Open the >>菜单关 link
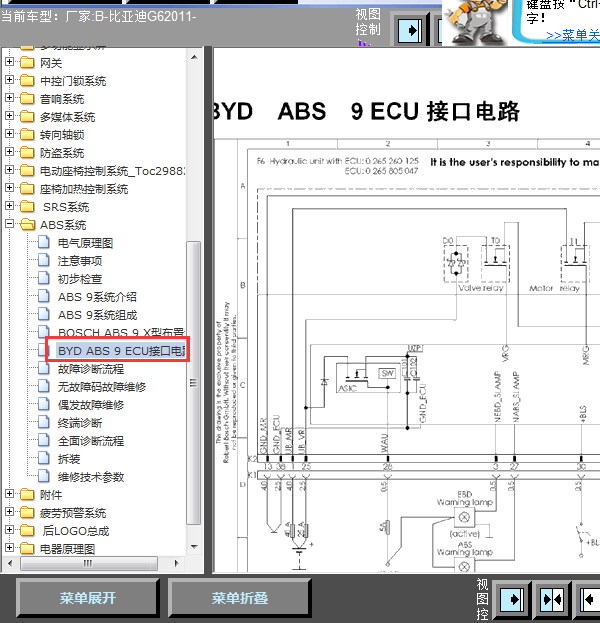The image size is (600, 623). pyautogui.click(x=572, y=35)
